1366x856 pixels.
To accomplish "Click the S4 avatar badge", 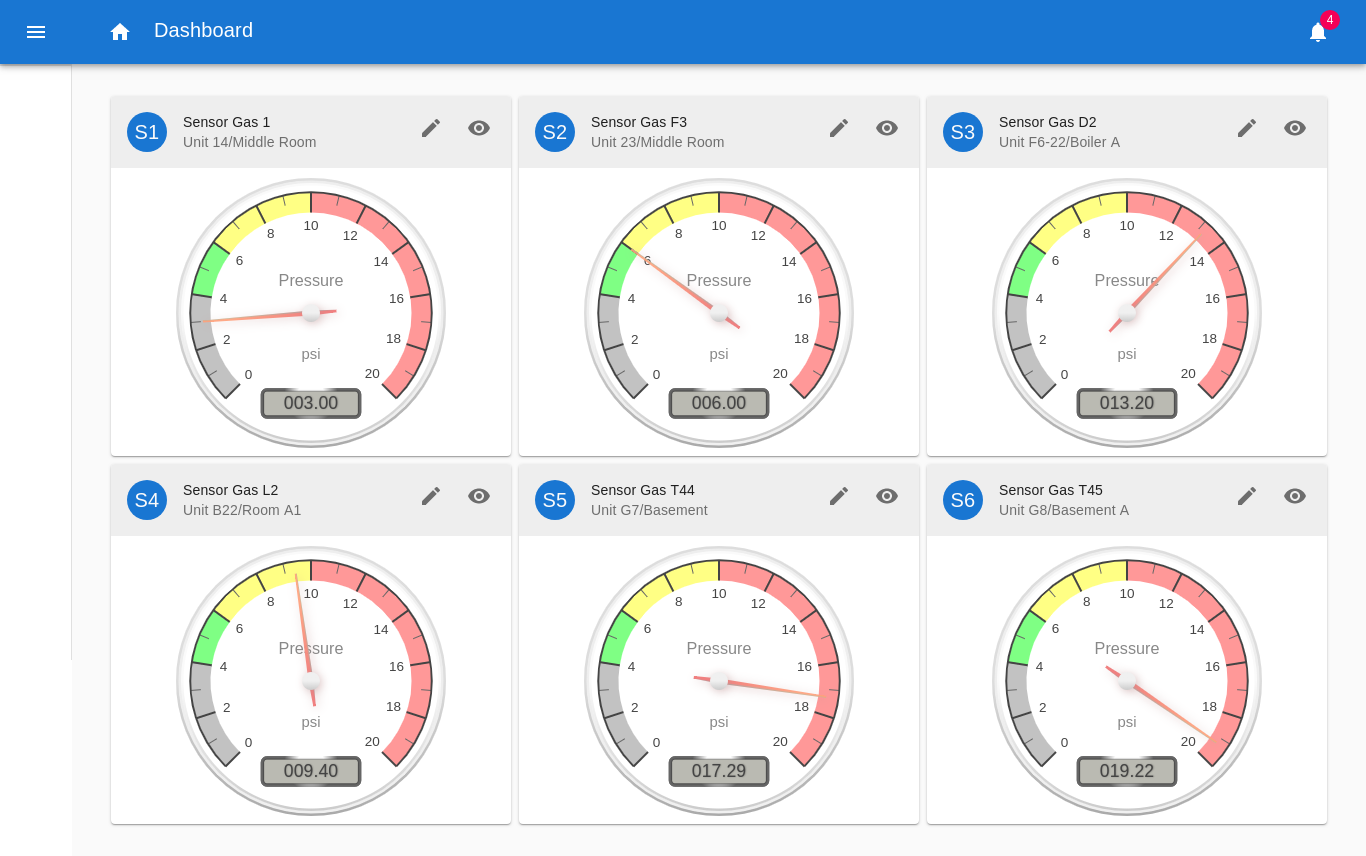I will pyautogui.click(x=147, y=500).
